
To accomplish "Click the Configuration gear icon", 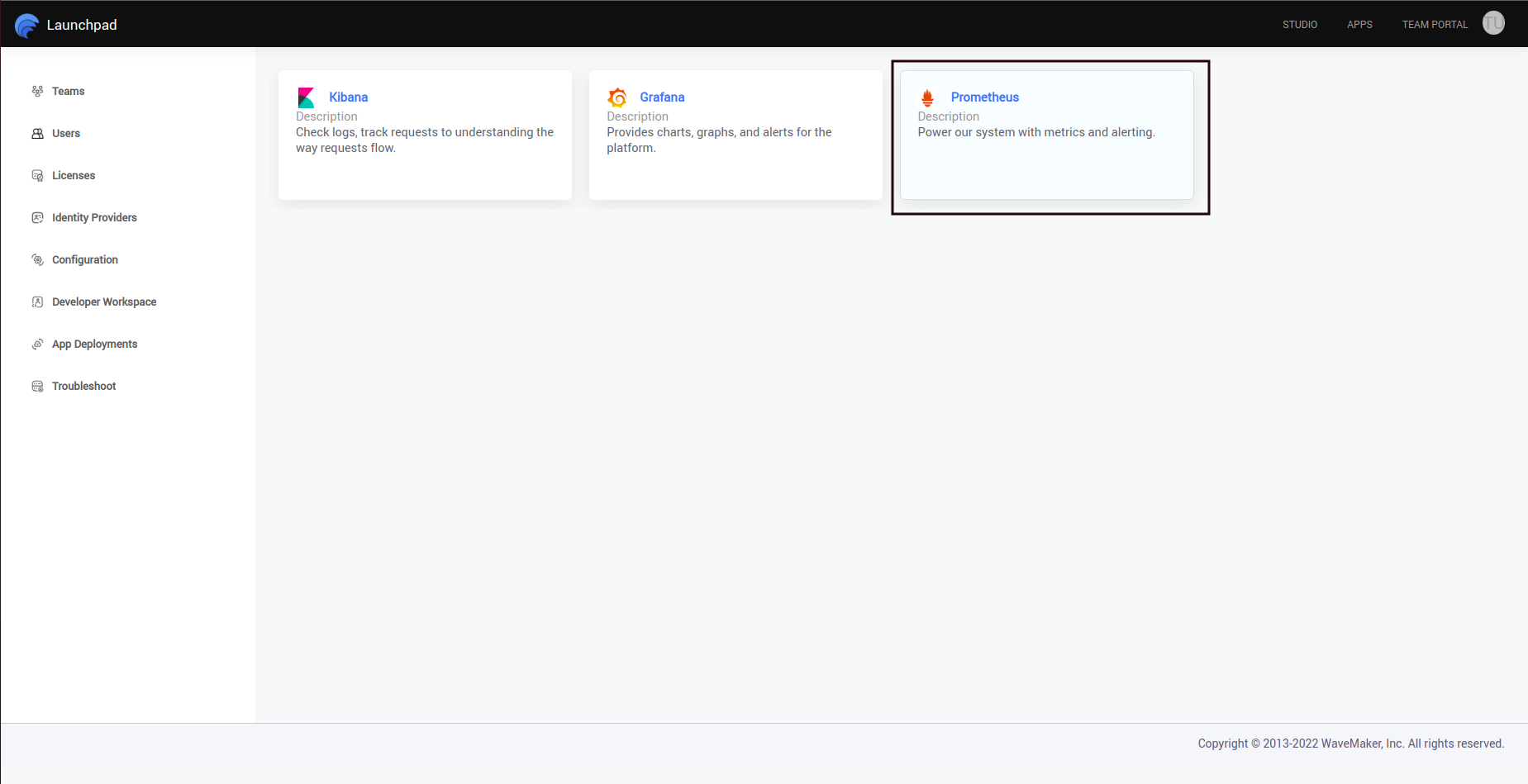I will coord(37,259).
